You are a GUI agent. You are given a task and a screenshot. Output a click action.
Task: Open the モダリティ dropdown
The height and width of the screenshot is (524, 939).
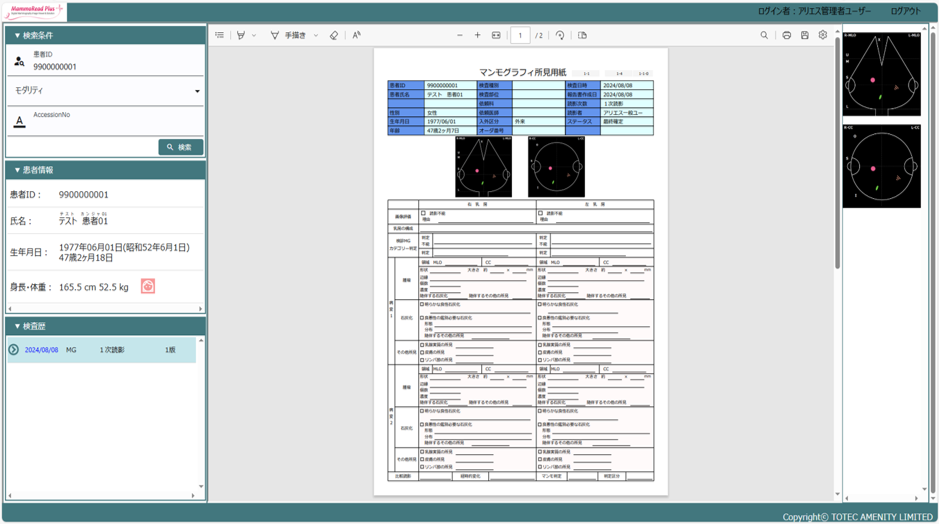(105, 90)
